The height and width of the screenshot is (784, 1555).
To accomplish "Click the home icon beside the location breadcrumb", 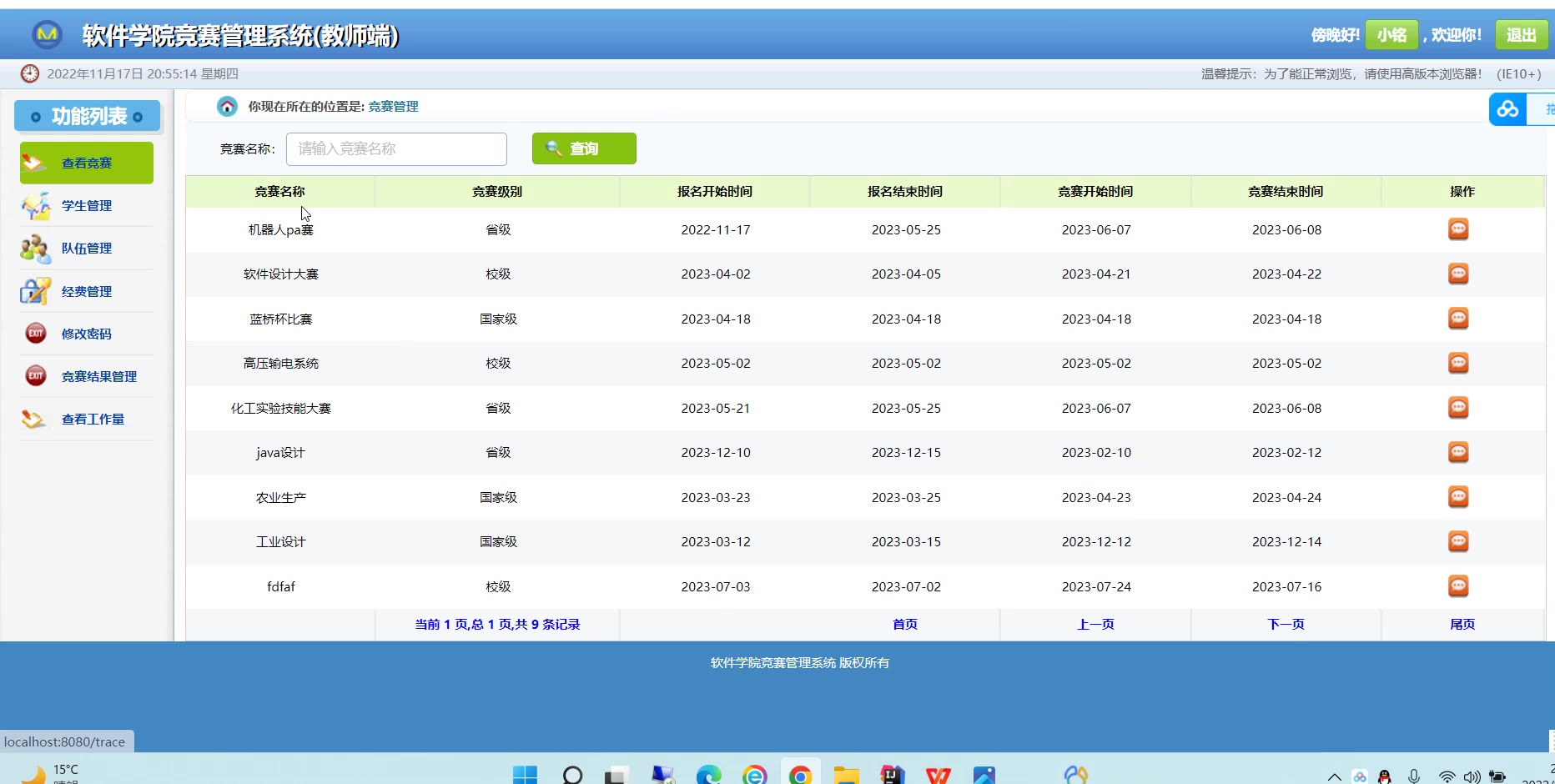I will coord(227,107).
